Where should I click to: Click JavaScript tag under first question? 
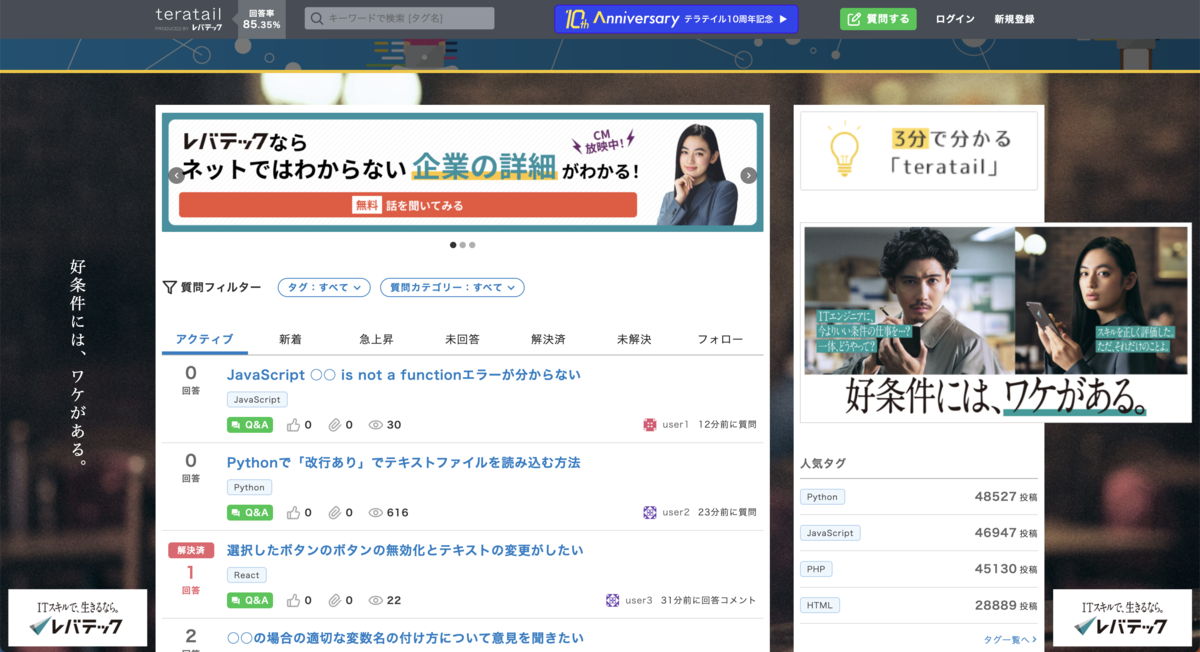pos(257,400)
